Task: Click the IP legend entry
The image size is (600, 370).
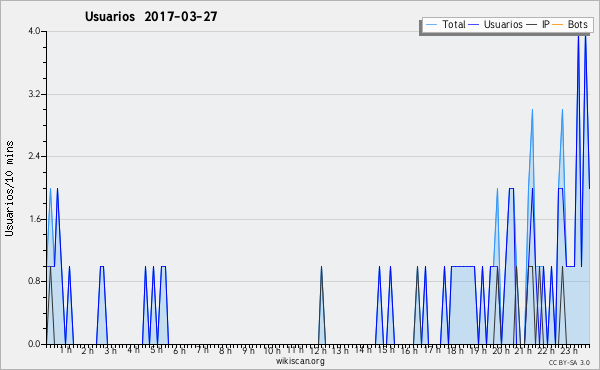Action: pyautogui.click(x=538, y=24)
